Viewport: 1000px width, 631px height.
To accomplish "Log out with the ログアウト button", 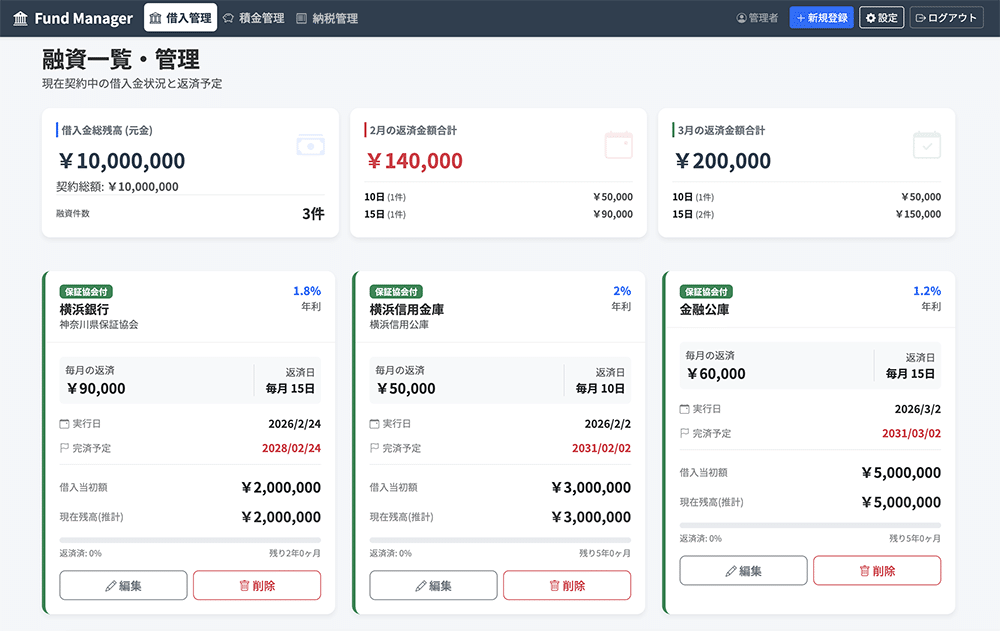I will tap(946, 18).
